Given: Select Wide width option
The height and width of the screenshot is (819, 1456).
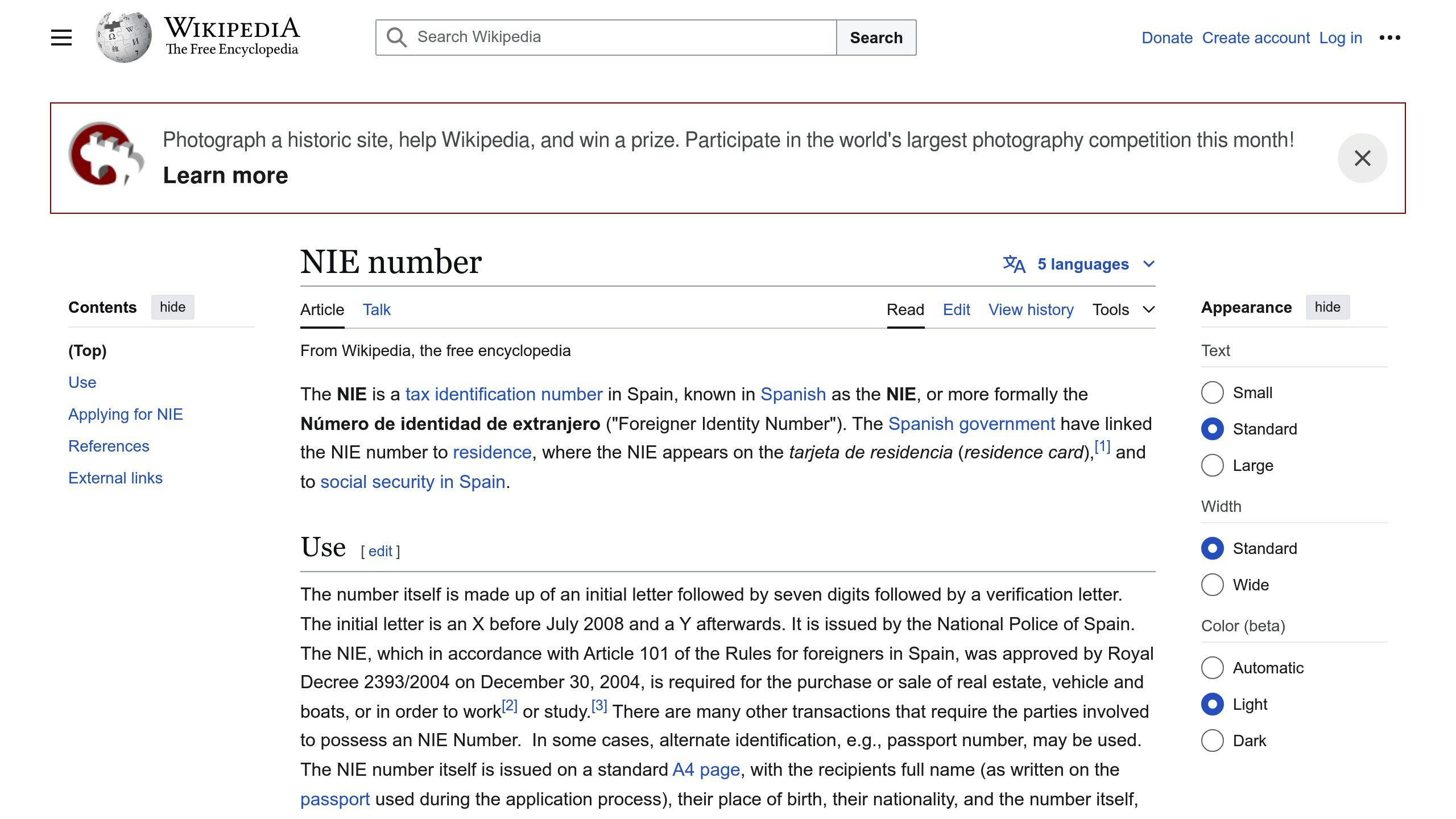Looking at the screenshot, I should click(1212, 585).
